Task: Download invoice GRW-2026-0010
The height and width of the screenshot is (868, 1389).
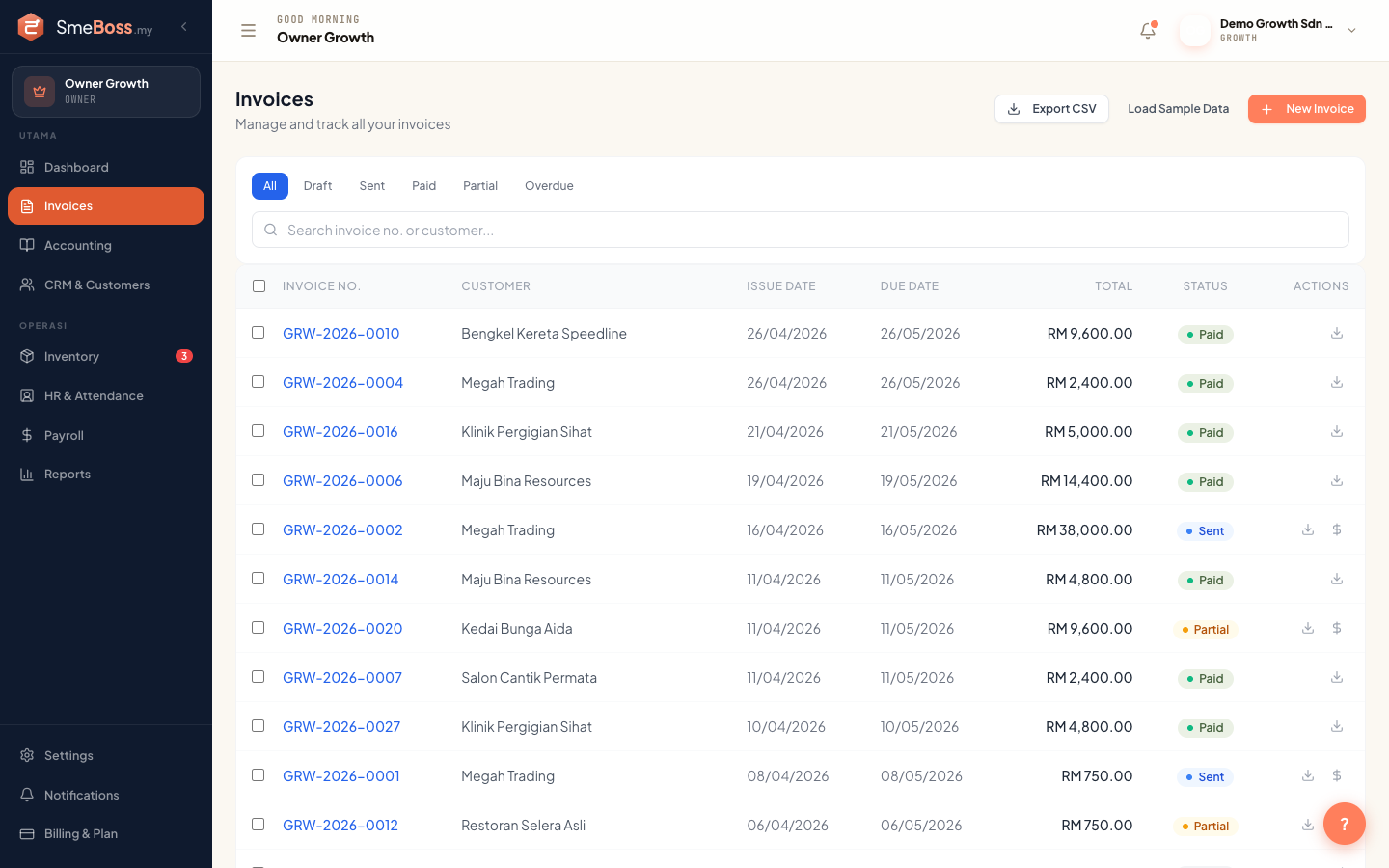Action: point(1337,334)
